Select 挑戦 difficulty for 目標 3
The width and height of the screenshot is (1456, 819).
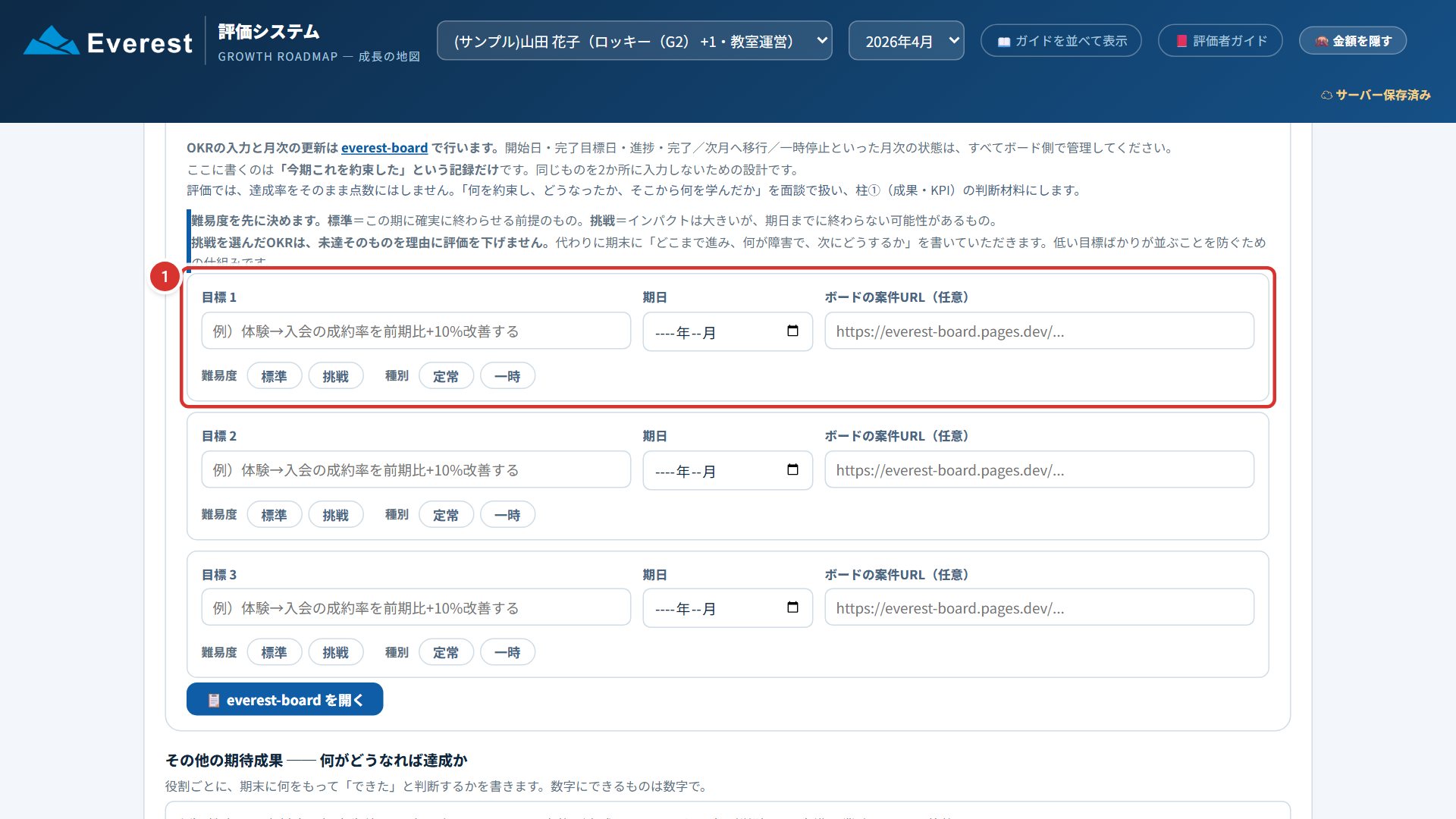coord(336,652)
